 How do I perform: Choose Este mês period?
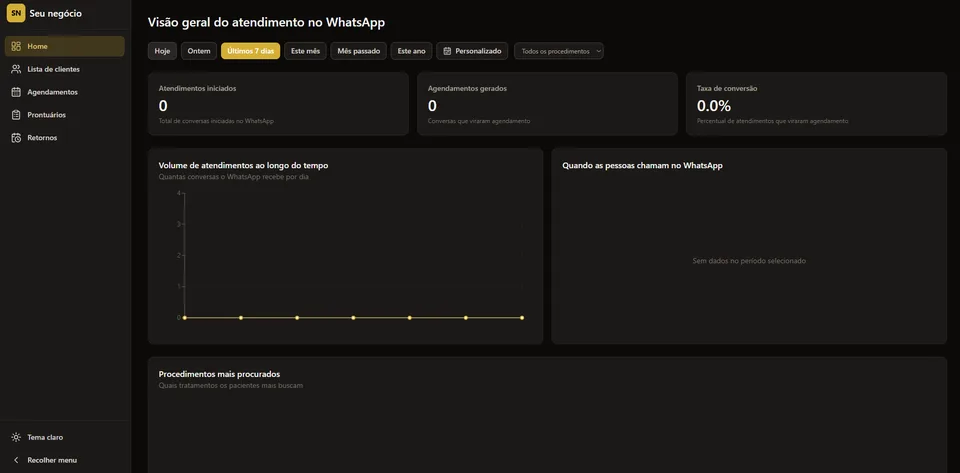pos(306,51)
